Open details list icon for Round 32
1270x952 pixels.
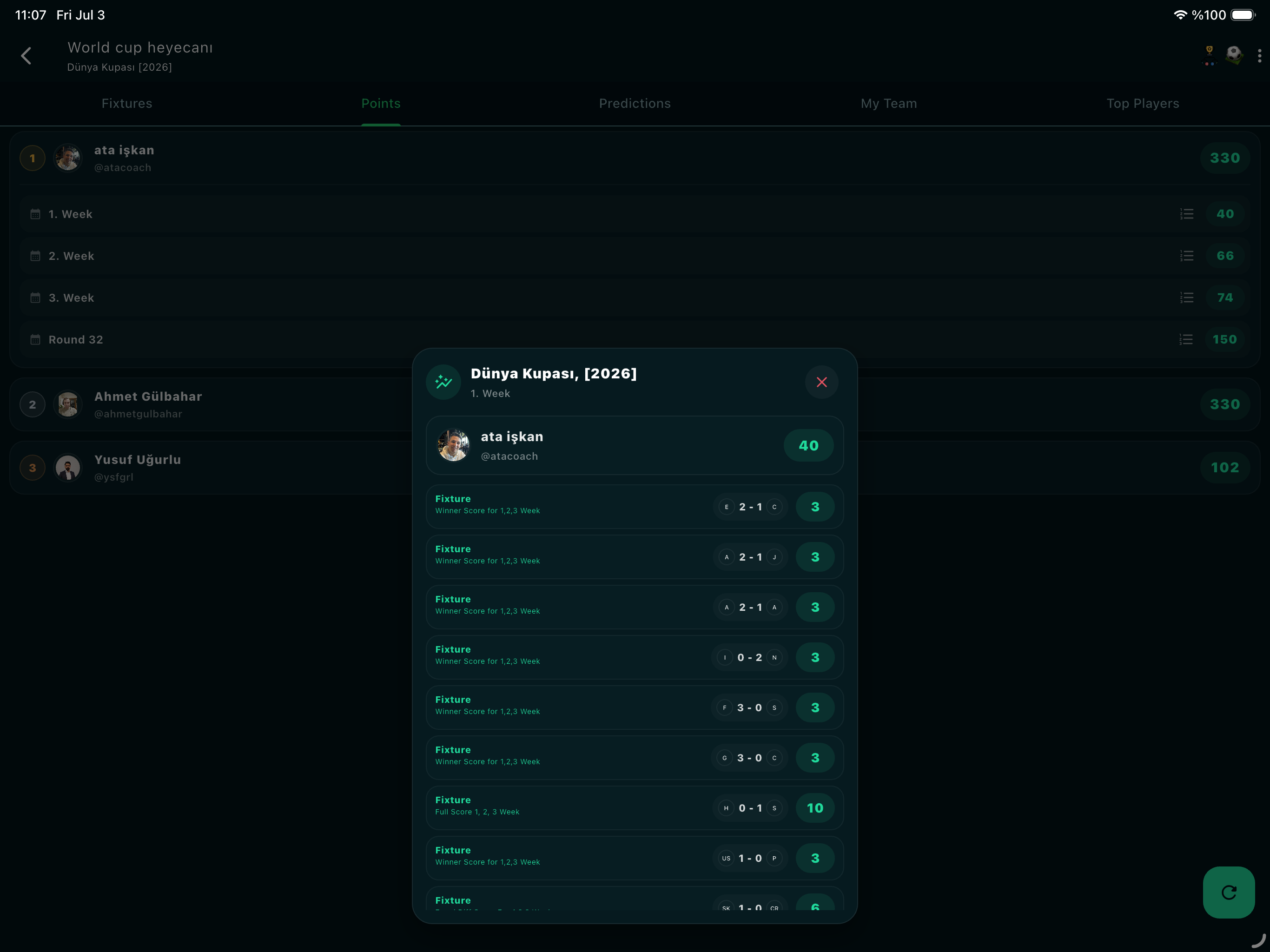[x=1186, y=339]
